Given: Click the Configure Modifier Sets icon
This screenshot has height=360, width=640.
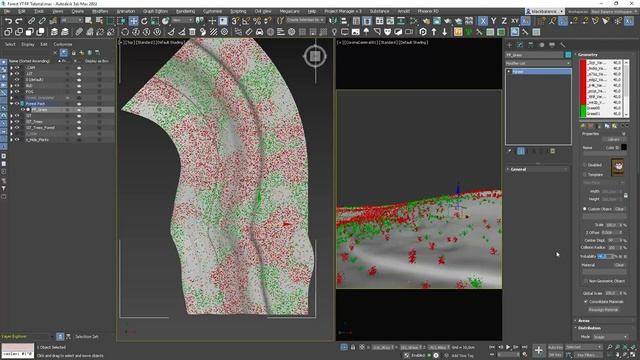Looking at the screenshot, I should [x=553, y=151].
